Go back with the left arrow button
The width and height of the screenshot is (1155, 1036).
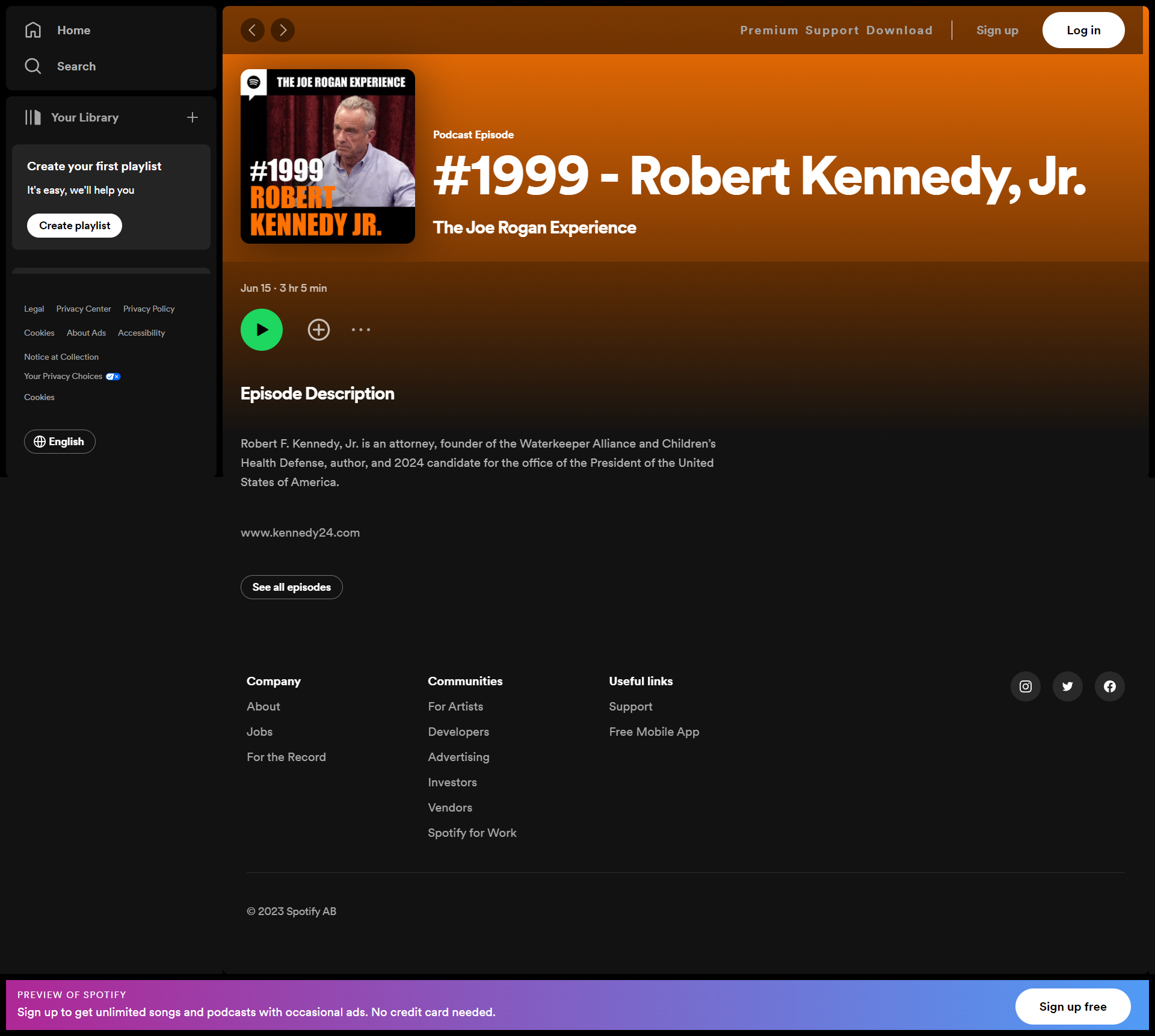click(253, 30)
